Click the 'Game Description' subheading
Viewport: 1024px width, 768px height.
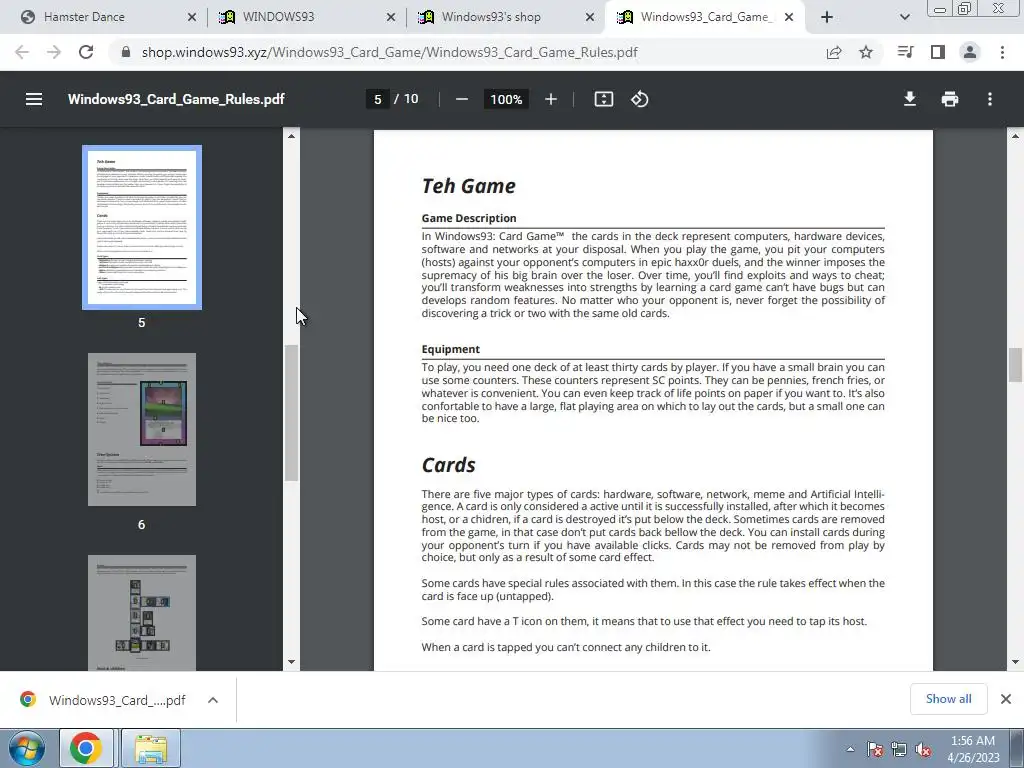point(469,218)
